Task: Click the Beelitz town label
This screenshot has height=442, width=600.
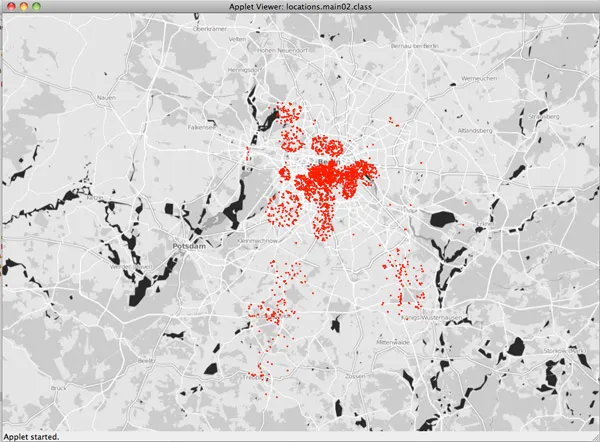Action: [146, 361]
